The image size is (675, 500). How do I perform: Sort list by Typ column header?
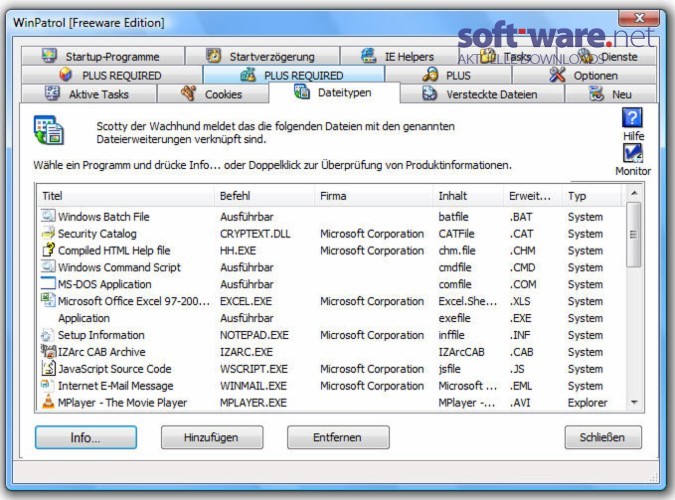[x=592, y=196]
